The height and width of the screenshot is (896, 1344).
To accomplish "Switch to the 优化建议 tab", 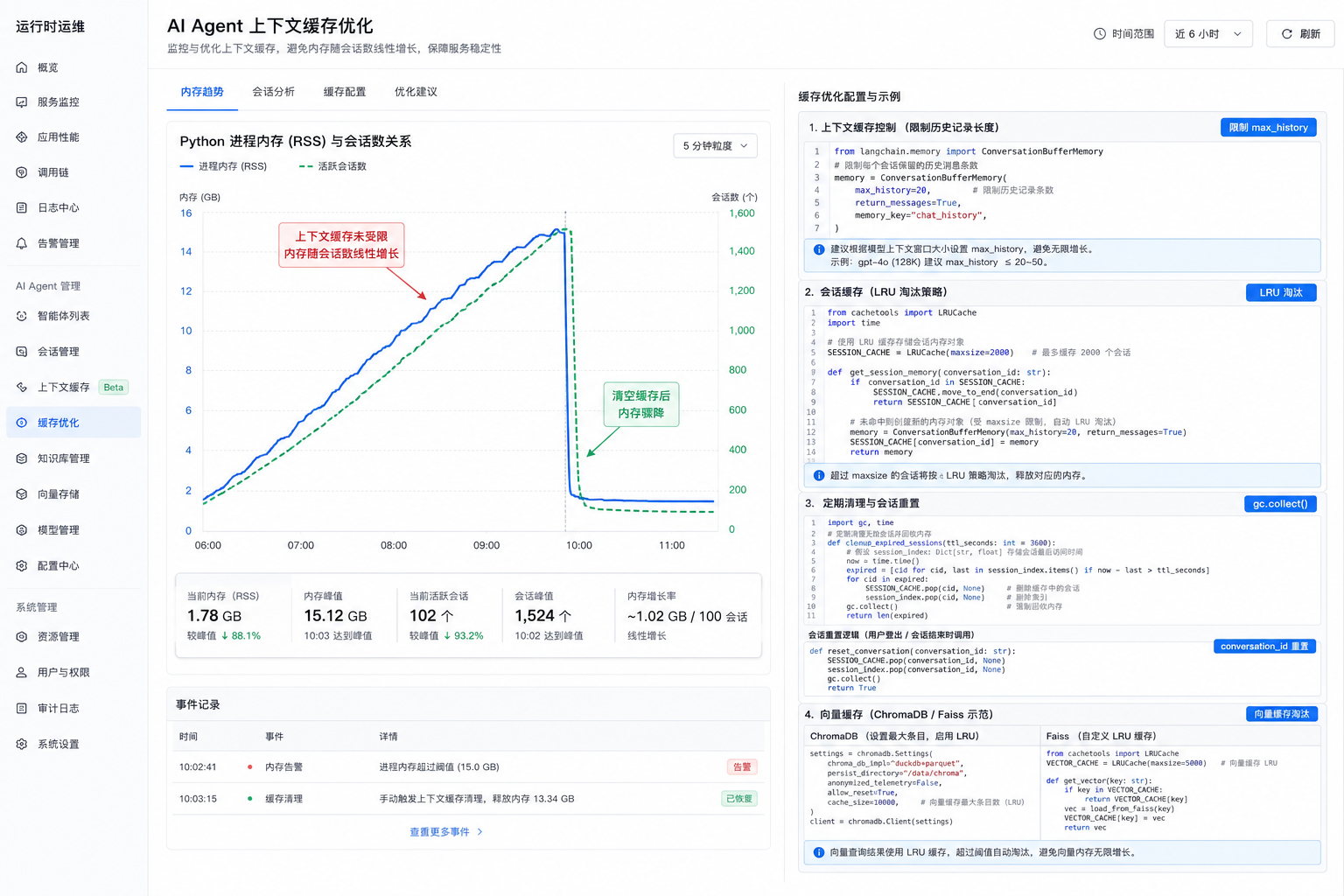I will click(x=416, y=92).
